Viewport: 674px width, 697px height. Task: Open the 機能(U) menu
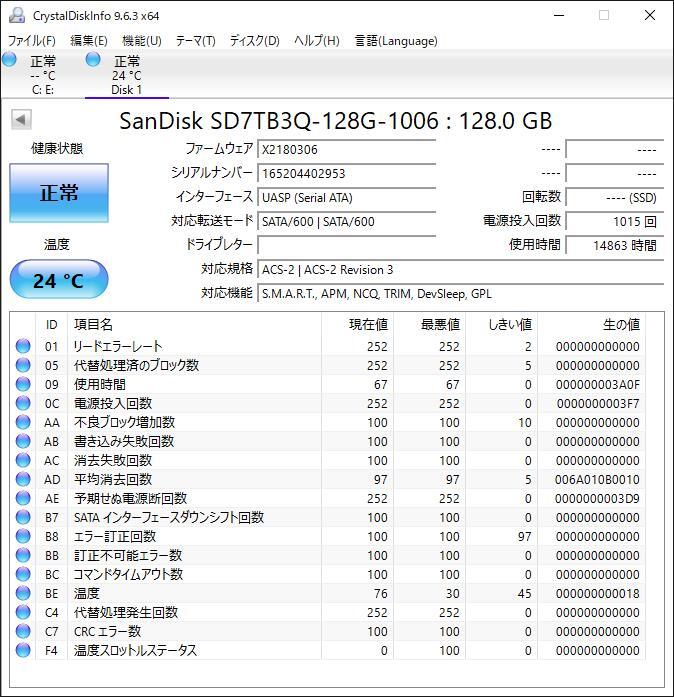(142, 41)
